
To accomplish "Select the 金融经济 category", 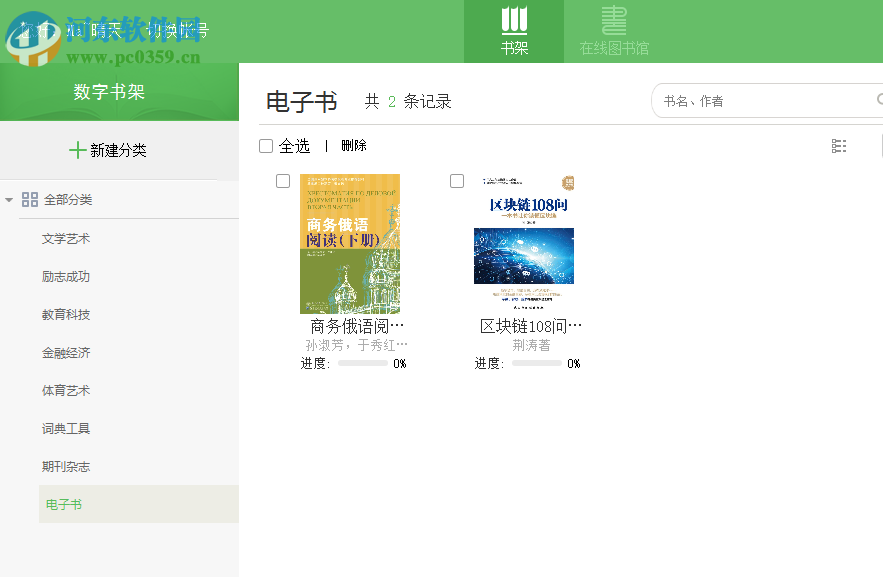I will pyautogui.click(x=68, y=352).
